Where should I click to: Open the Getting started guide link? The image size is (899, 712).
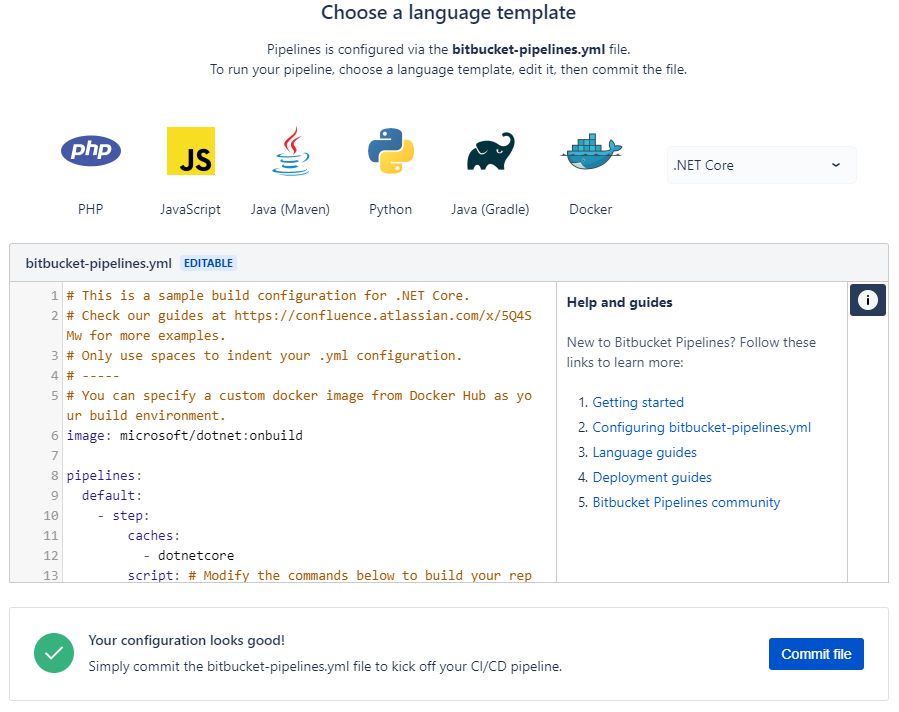(x=638, y=402)
